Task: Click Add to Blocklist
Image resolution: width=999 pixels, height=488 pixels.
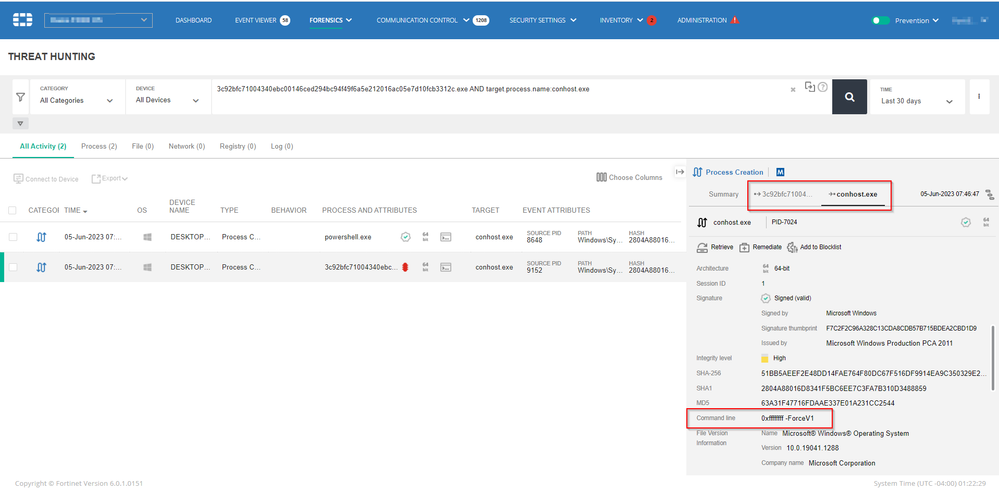Action: (x=814, y=247)
